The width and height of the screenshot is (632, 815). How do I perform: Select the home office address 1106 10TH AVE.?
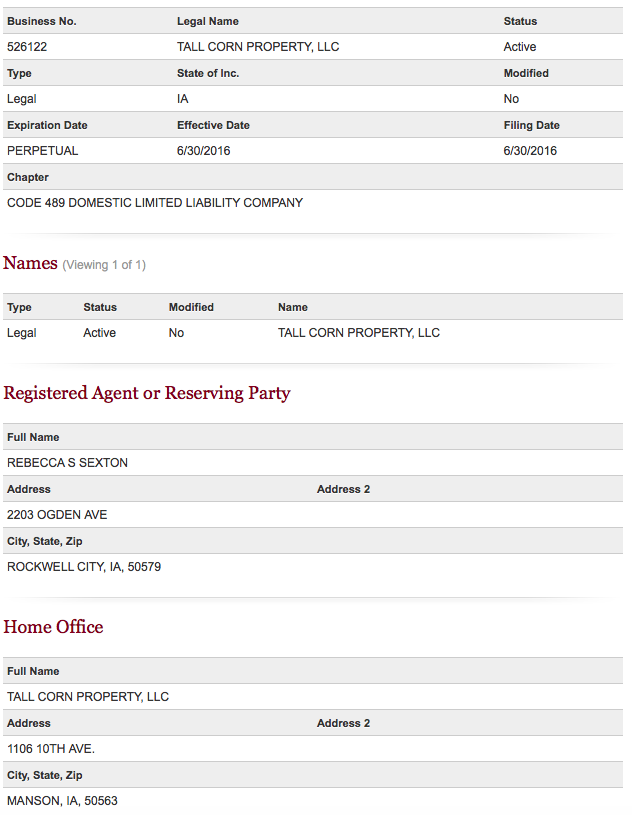click(x=51, y=748)
